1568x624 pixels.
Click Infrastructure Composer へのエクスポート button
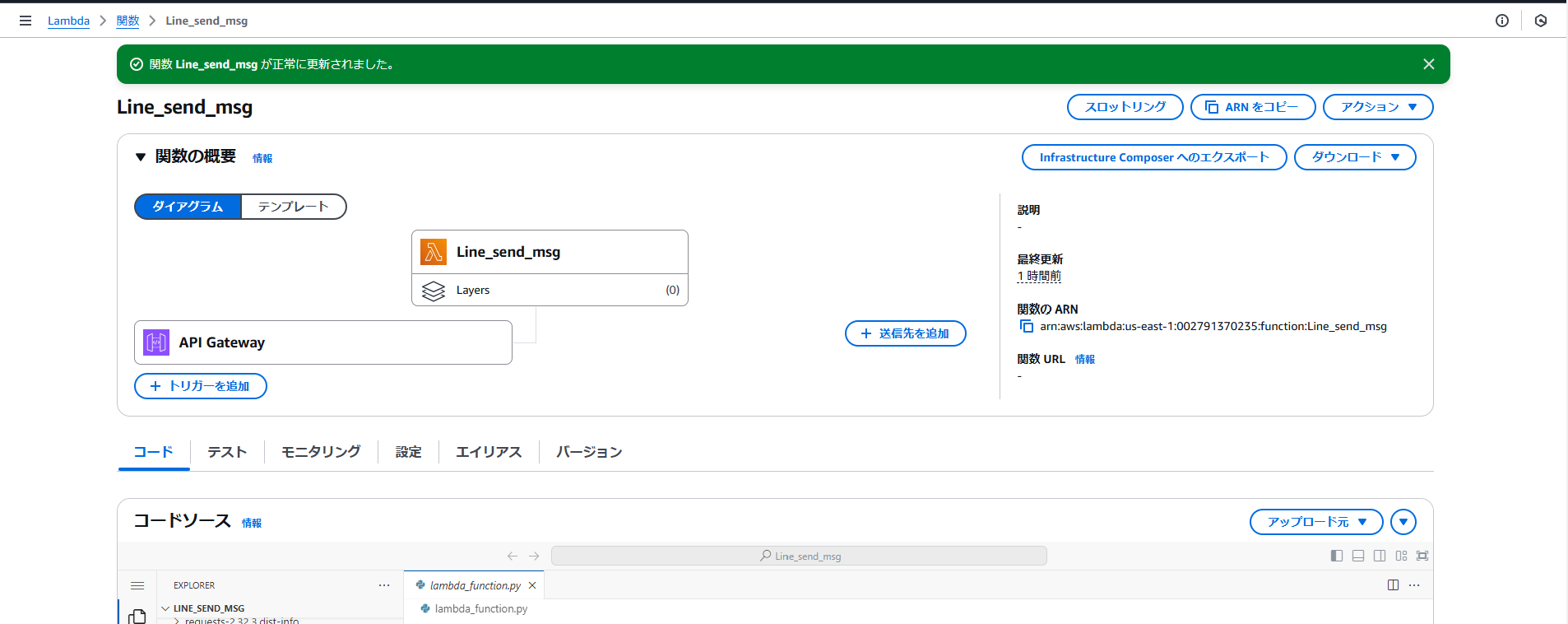pos(1154,157)
